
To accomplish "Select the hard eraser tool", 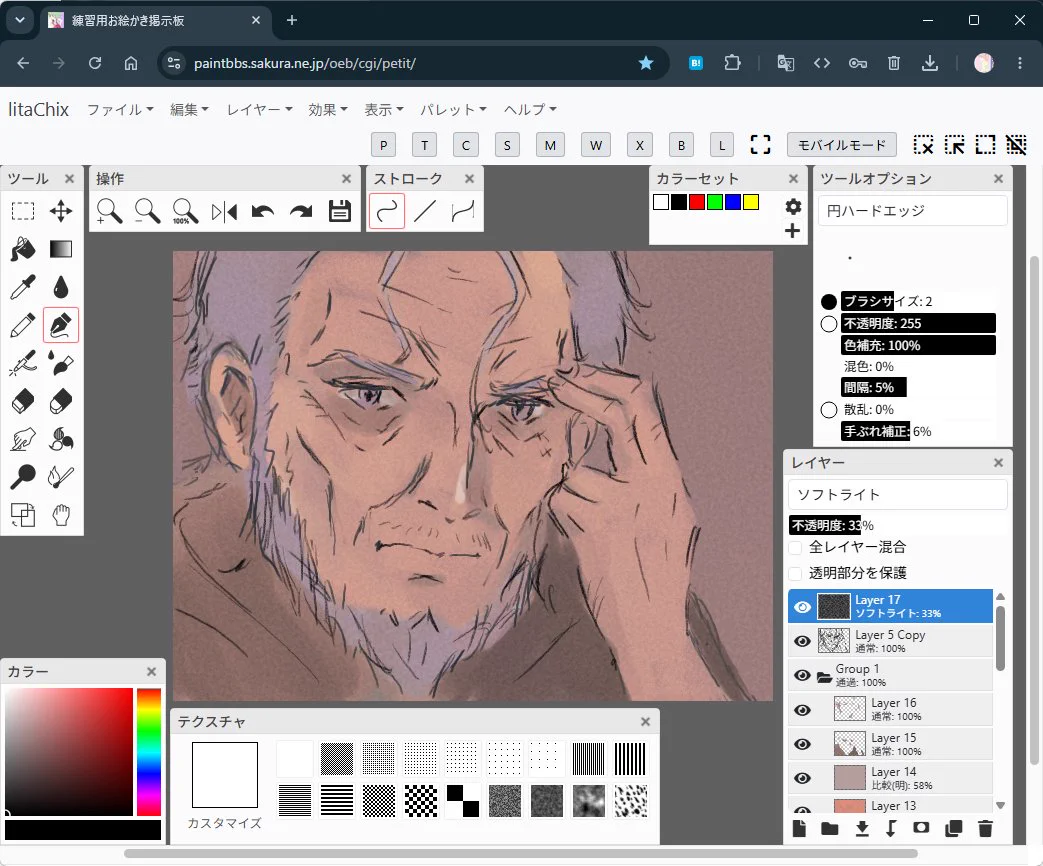I will click(23, 401).
